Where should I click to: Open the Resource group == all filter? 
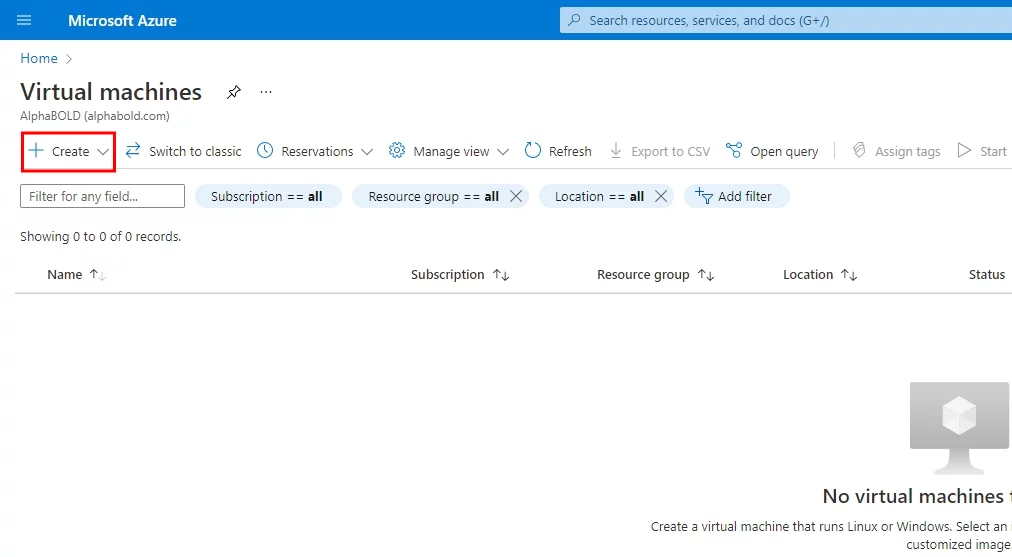(433, 196)
